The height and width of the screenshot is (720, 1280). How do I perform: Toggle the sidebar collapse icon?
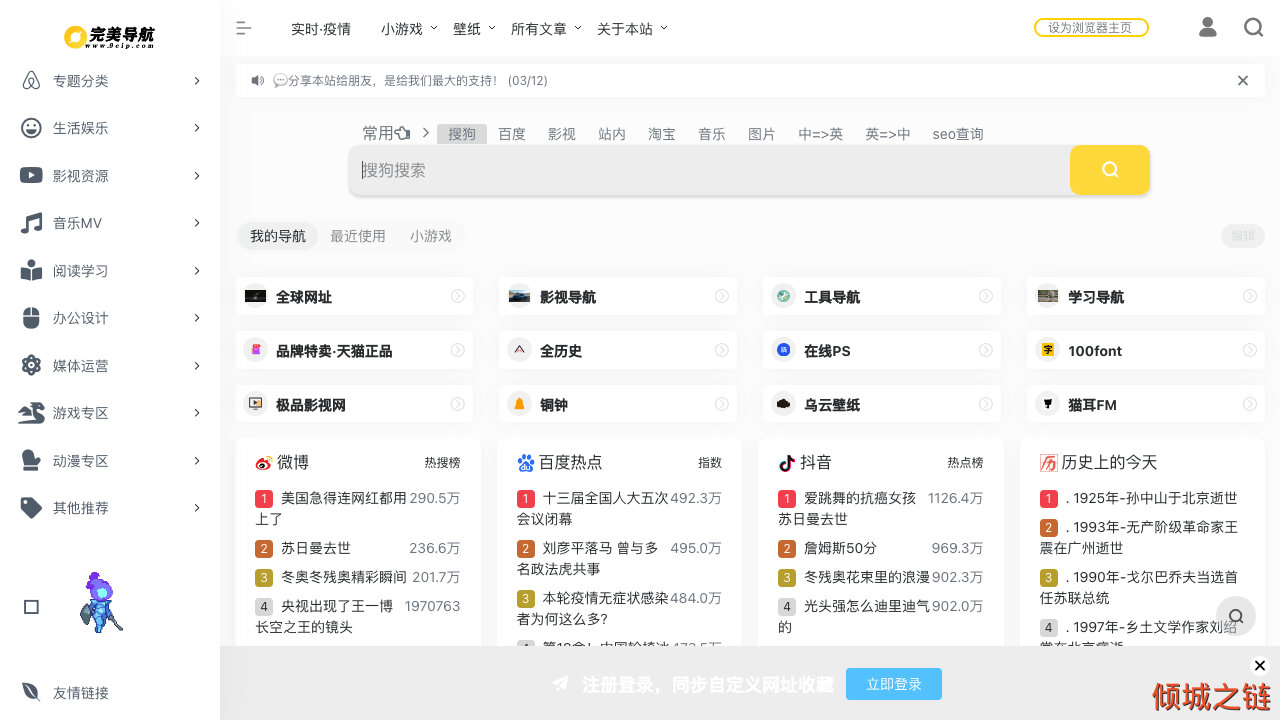pos(243,28)
